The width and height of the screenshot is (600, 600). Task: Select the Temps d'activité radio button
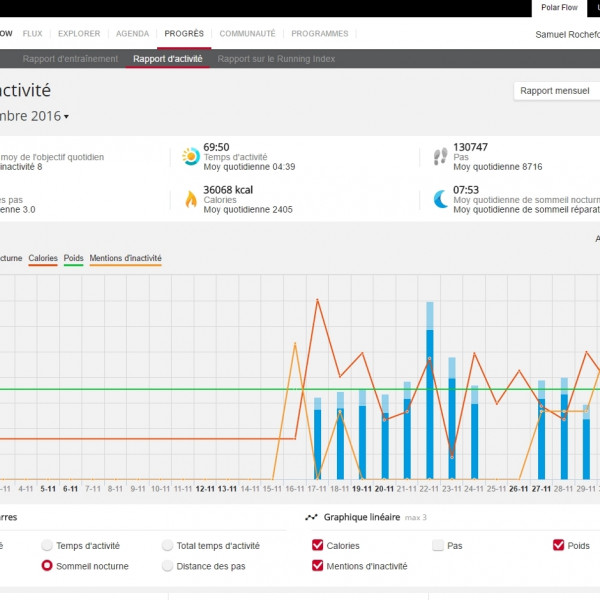pyautogui.click(x=47, y=546)
